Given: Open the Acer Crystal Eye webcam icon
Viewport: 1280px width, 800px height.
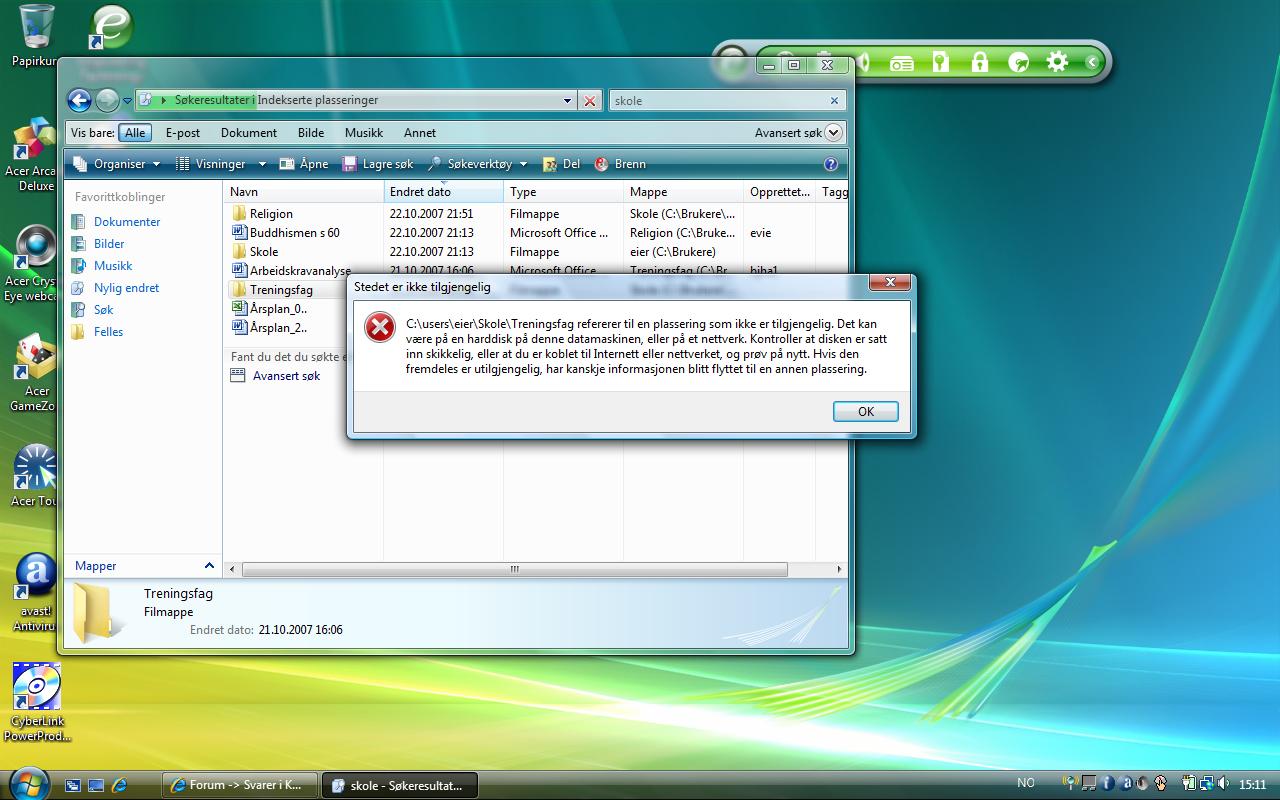Looking at the screenshot, I should point(33,265).
